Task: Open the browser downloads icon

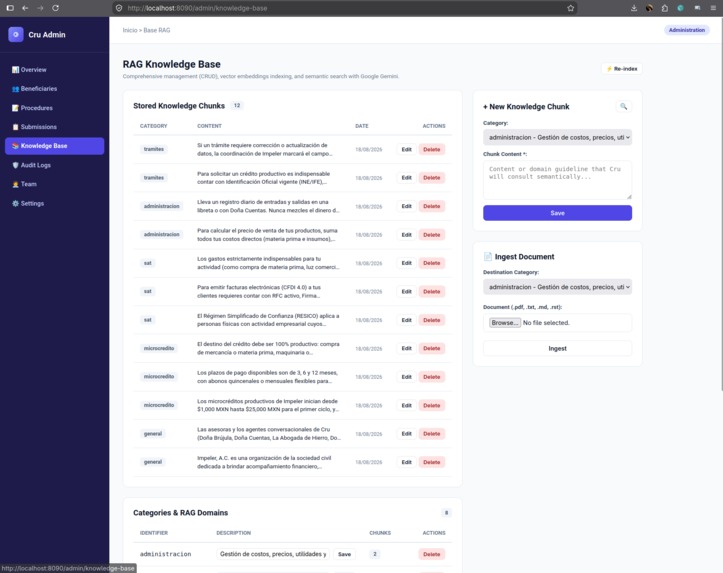Action: 634,8
